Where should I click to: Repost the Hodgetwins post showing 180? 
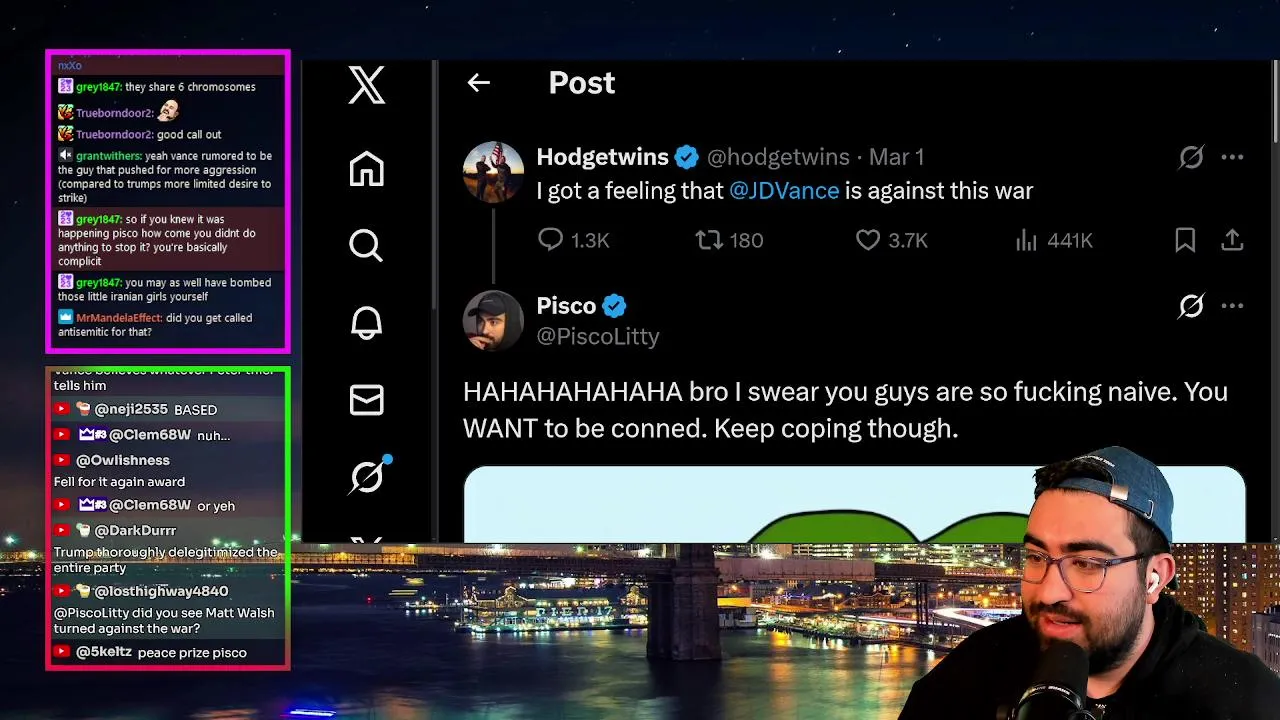click(709, 239)
